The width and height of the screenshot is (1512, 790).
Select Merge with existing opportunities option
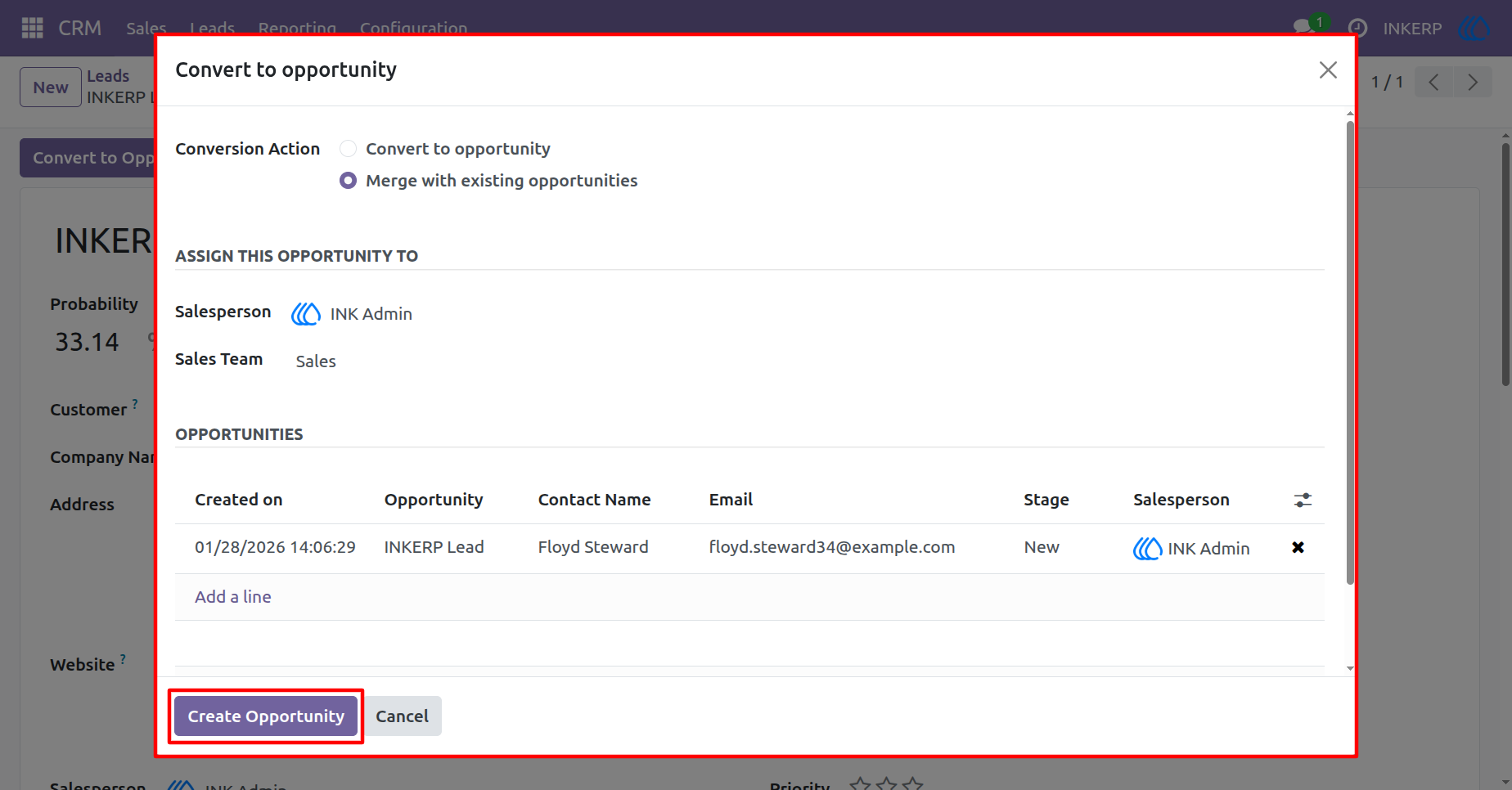[x=348, y=181]
